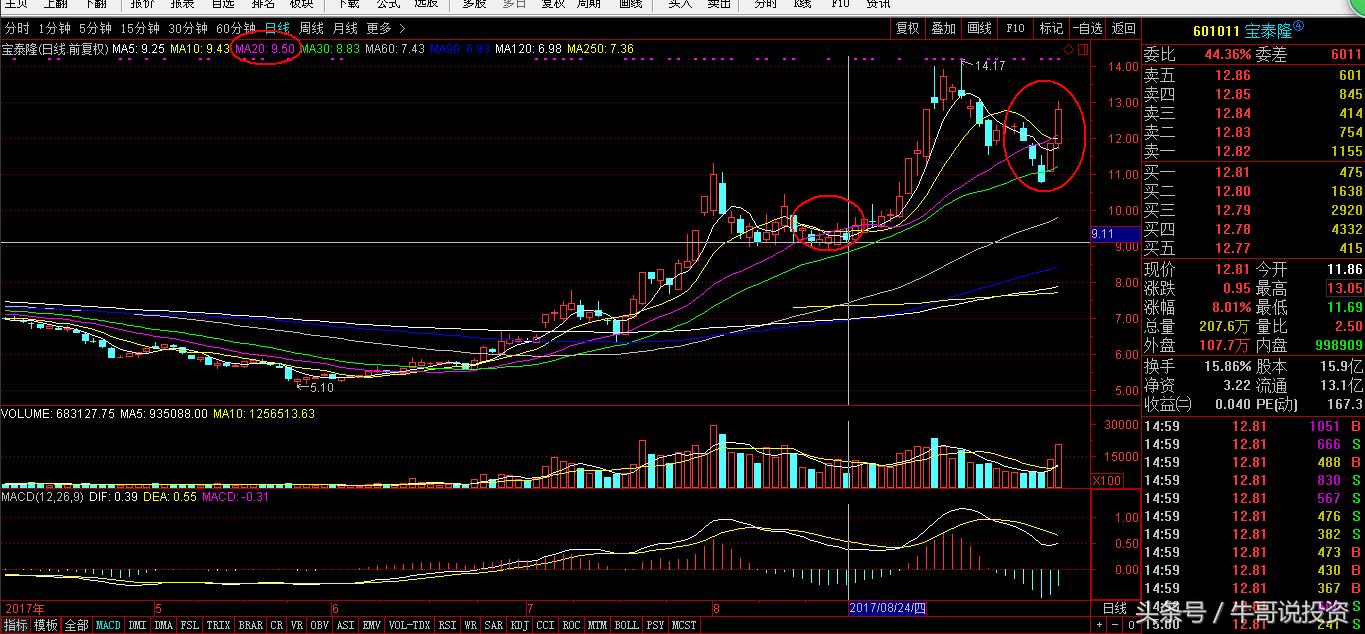Click the 买一 12.81 bid row
This screenshot has width=1365, height=634.
tap(1253, 172)
